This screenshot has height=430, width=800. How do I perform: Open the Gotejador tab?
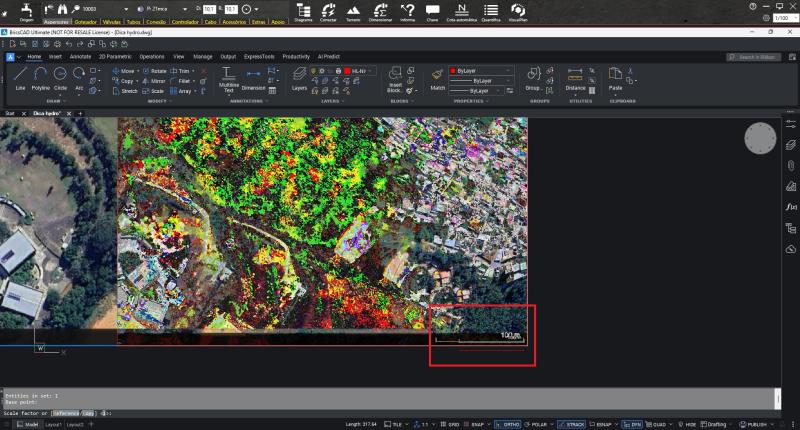click(84, 20)
